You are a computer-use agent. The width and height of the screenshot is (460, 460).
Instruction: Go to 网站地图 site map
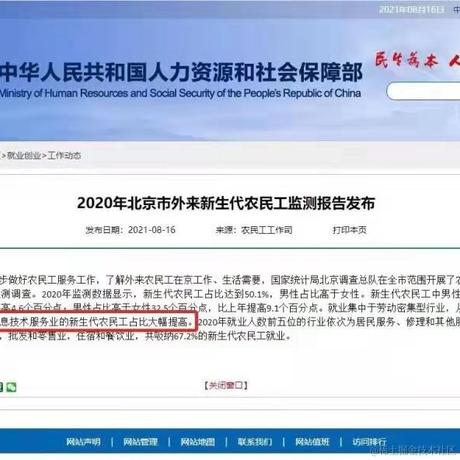pyautogui.click(x=198, y=442)
